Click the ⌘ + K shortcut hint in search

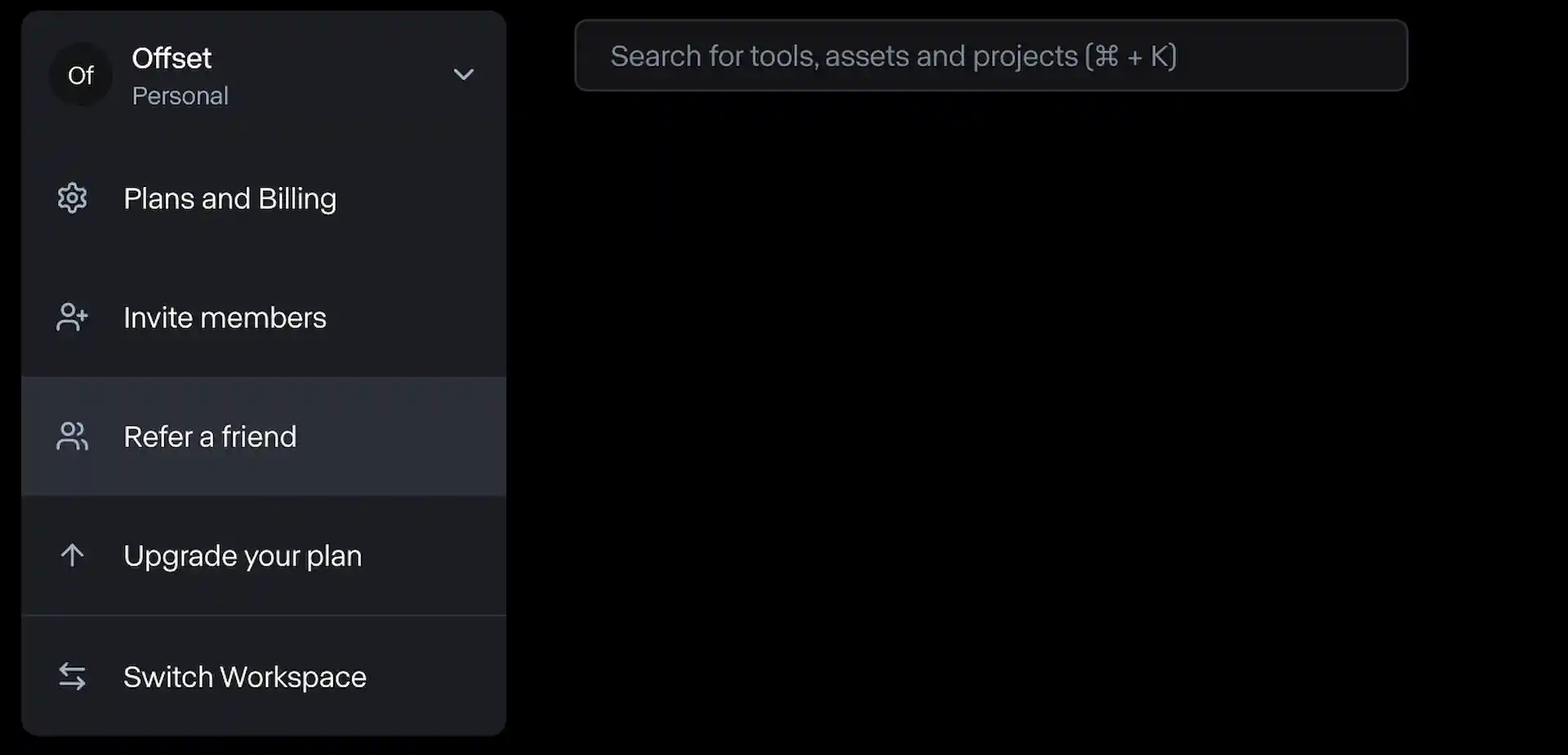pos(1131,56)
